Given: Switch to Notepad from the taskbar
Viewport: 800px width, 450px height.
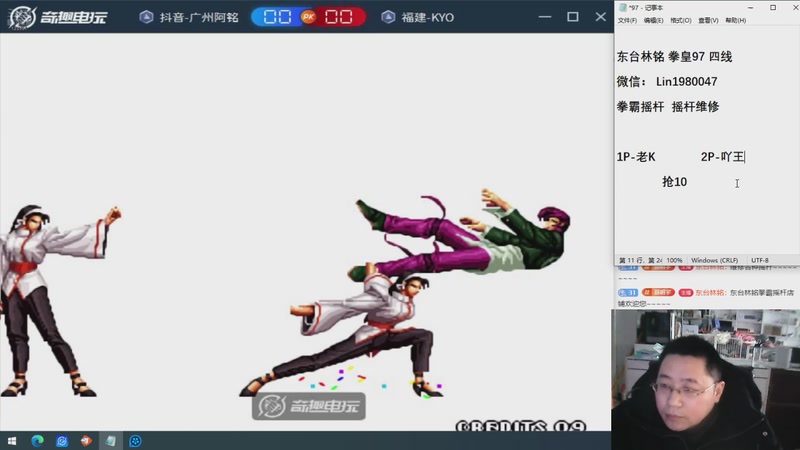Looking at the screenshot, I should click(x=111, y=441).
